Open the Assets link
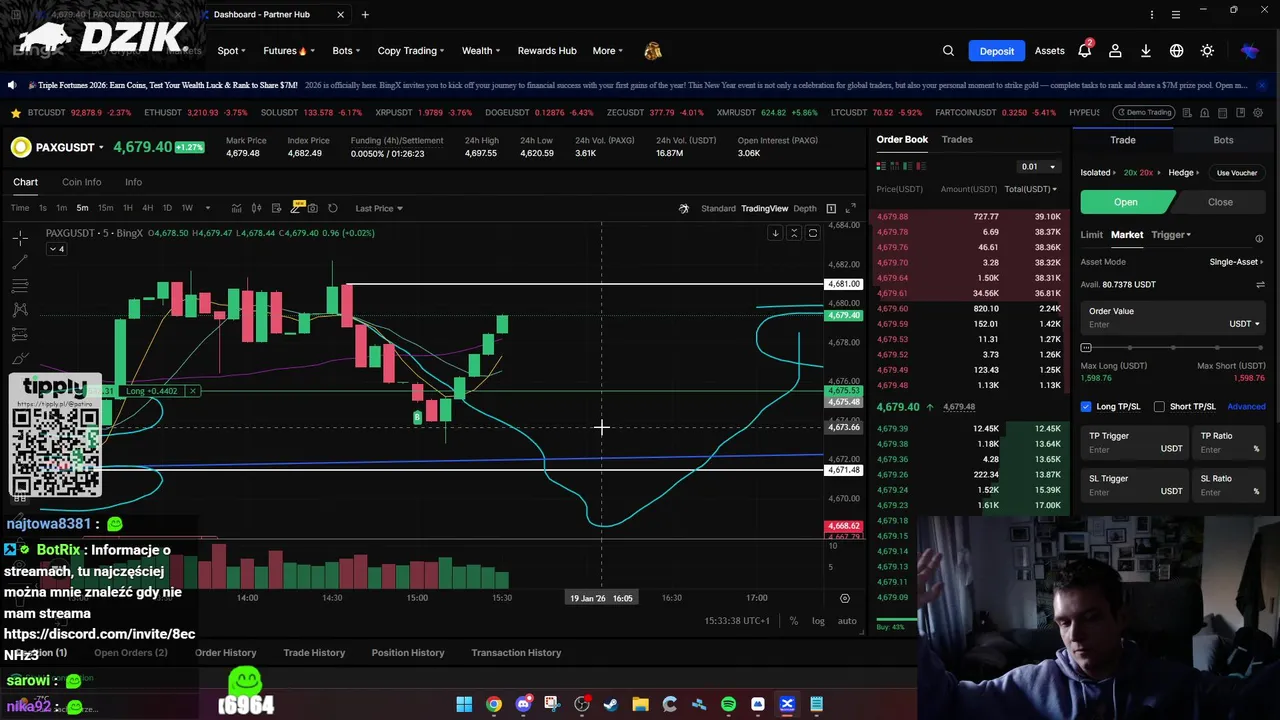Image resolution: width=1280 pixels, height=720 pixels. coord(1049,51)
